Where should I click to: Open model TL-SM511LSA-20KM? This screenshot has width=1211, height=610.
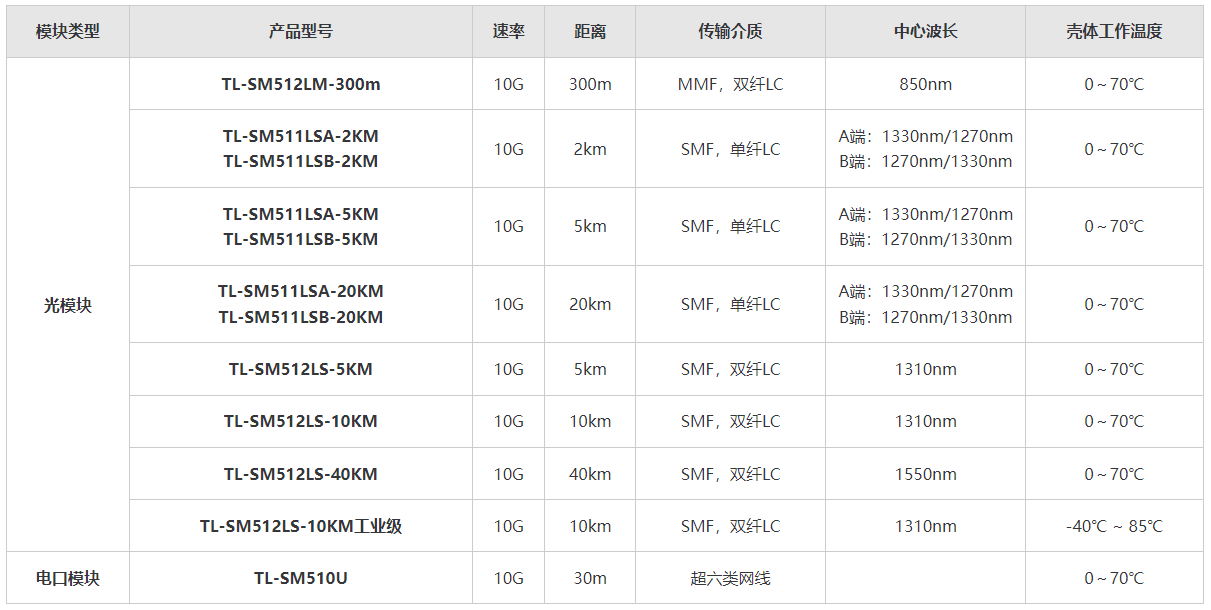(301, 291)
